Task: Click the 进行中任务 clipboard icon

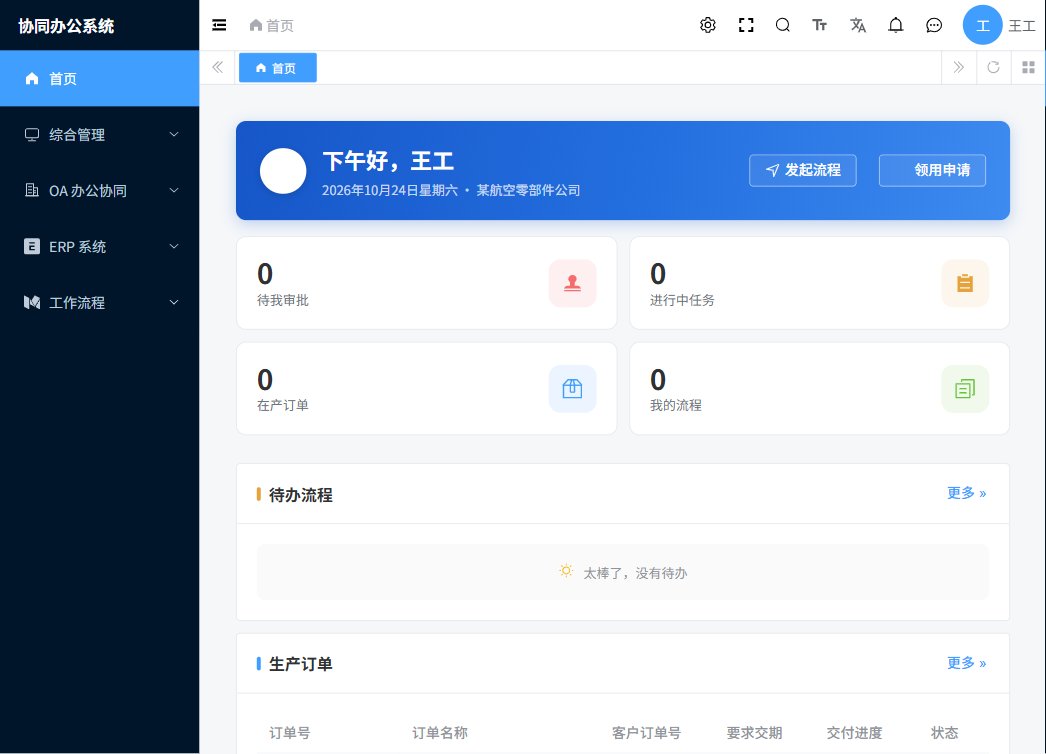Action: (965, 283)
